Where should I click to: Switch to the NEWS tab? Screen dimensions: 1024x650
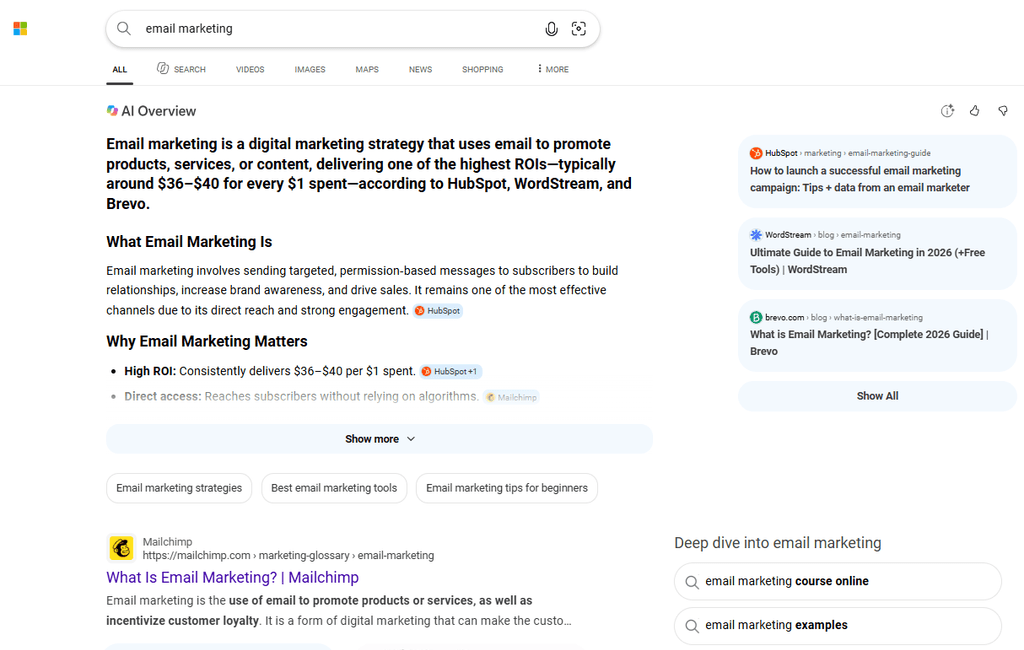point(421,69)
